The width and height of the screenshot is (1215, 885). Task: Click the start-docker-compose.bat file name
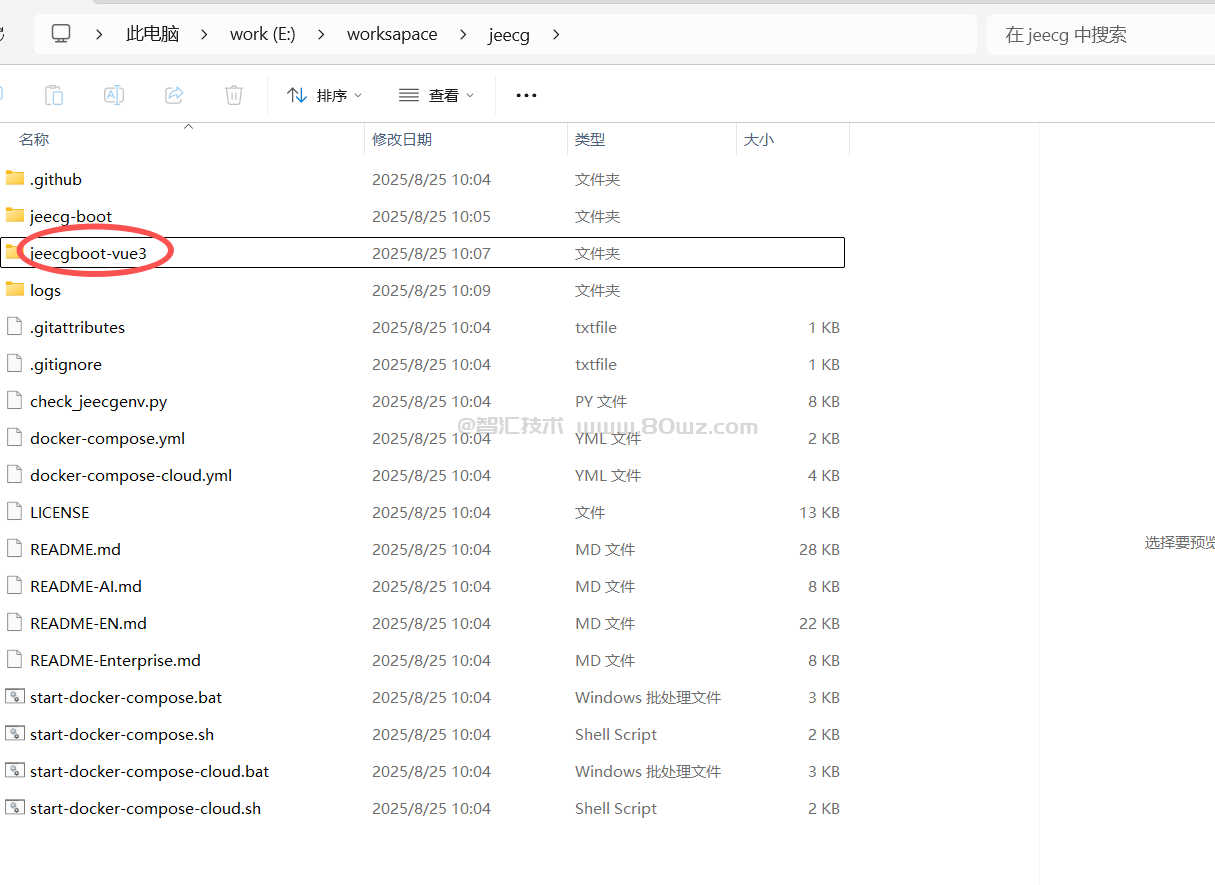coord(126,698)
